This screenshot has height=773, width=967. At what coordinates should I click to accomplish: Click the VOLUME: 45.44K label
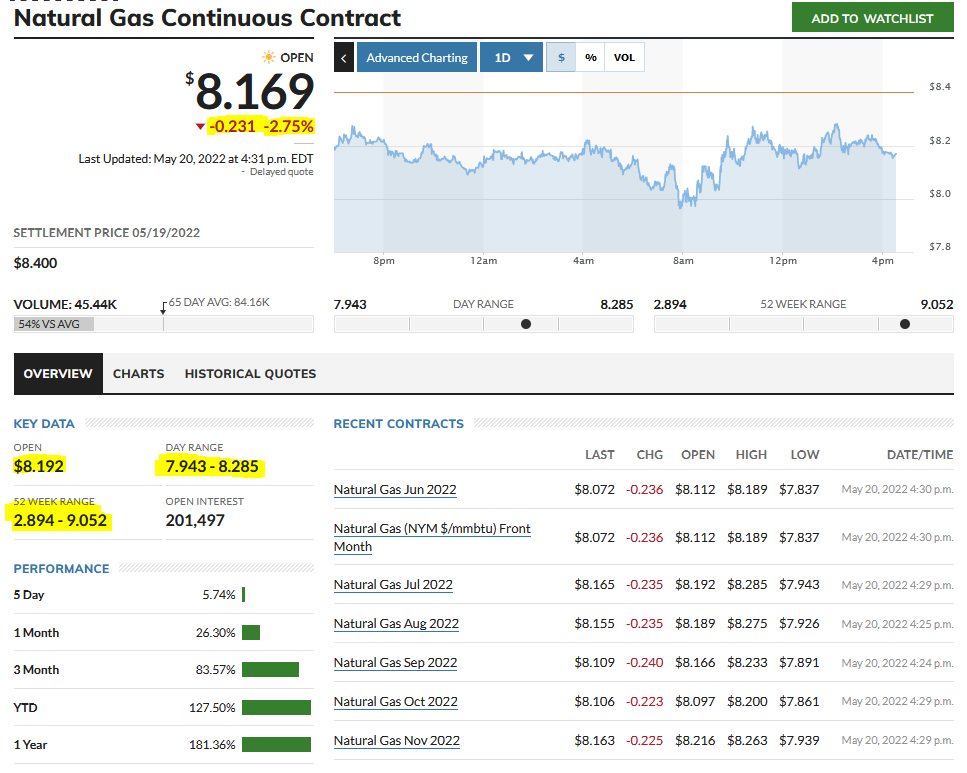[x=65, y=305]
